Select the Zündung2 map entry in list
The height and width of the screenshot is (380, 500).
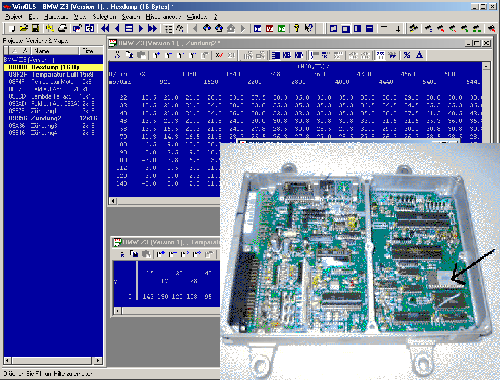tap(53, 118)
